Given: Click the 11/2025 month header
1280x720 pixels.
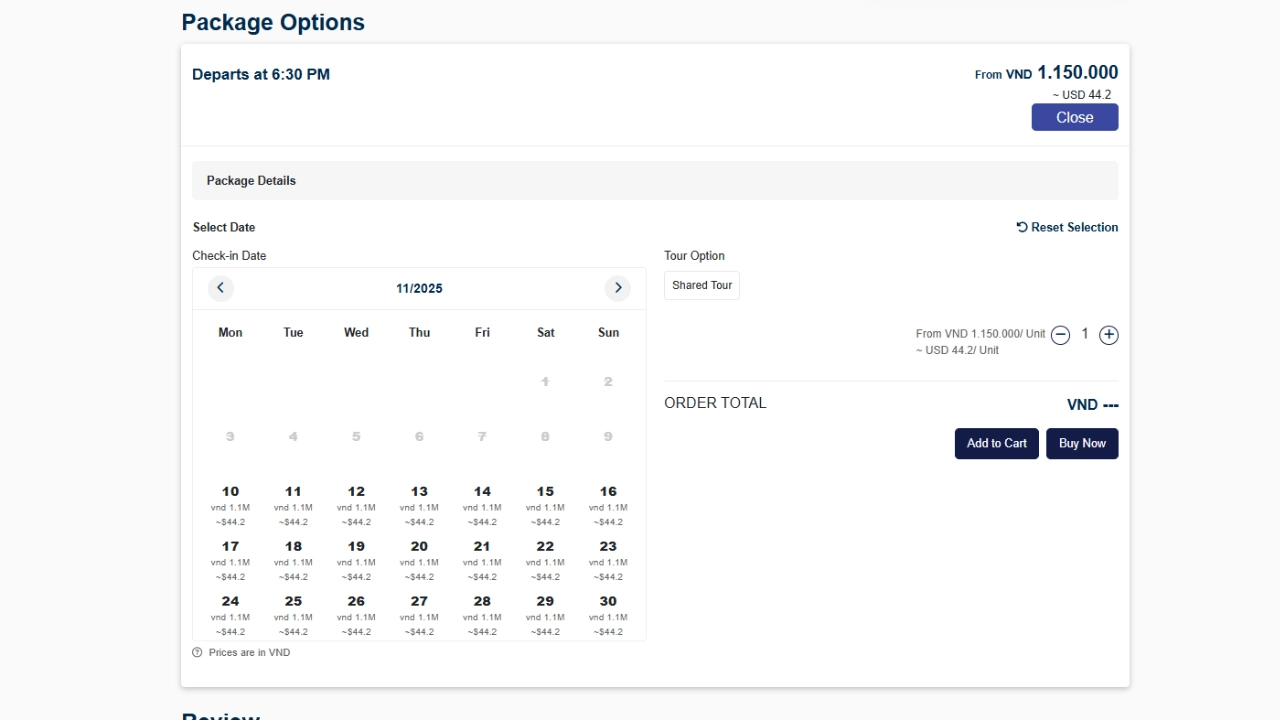Looking at the screenshot, I should (x=419, y=288).
